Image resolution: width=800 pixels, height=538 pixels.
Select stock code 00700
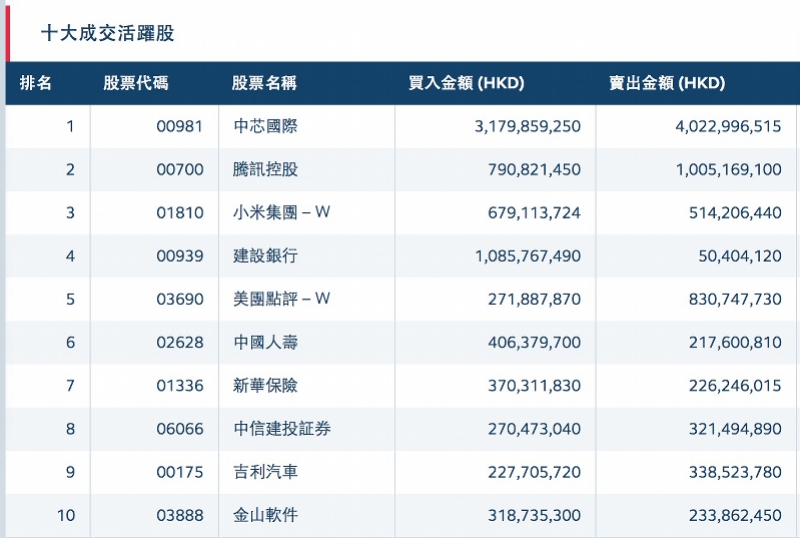[180, 169]
